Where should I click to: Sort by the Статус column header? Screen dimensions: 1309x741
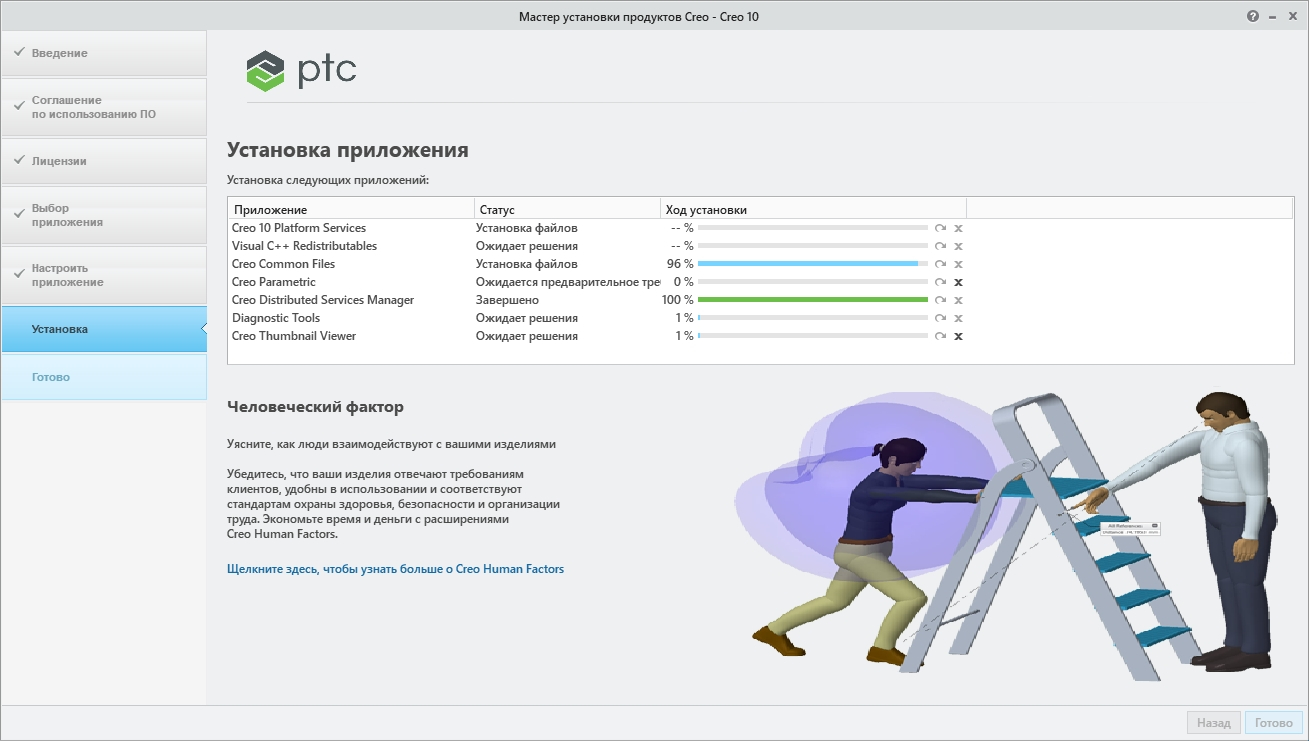[x=566, y=210]
